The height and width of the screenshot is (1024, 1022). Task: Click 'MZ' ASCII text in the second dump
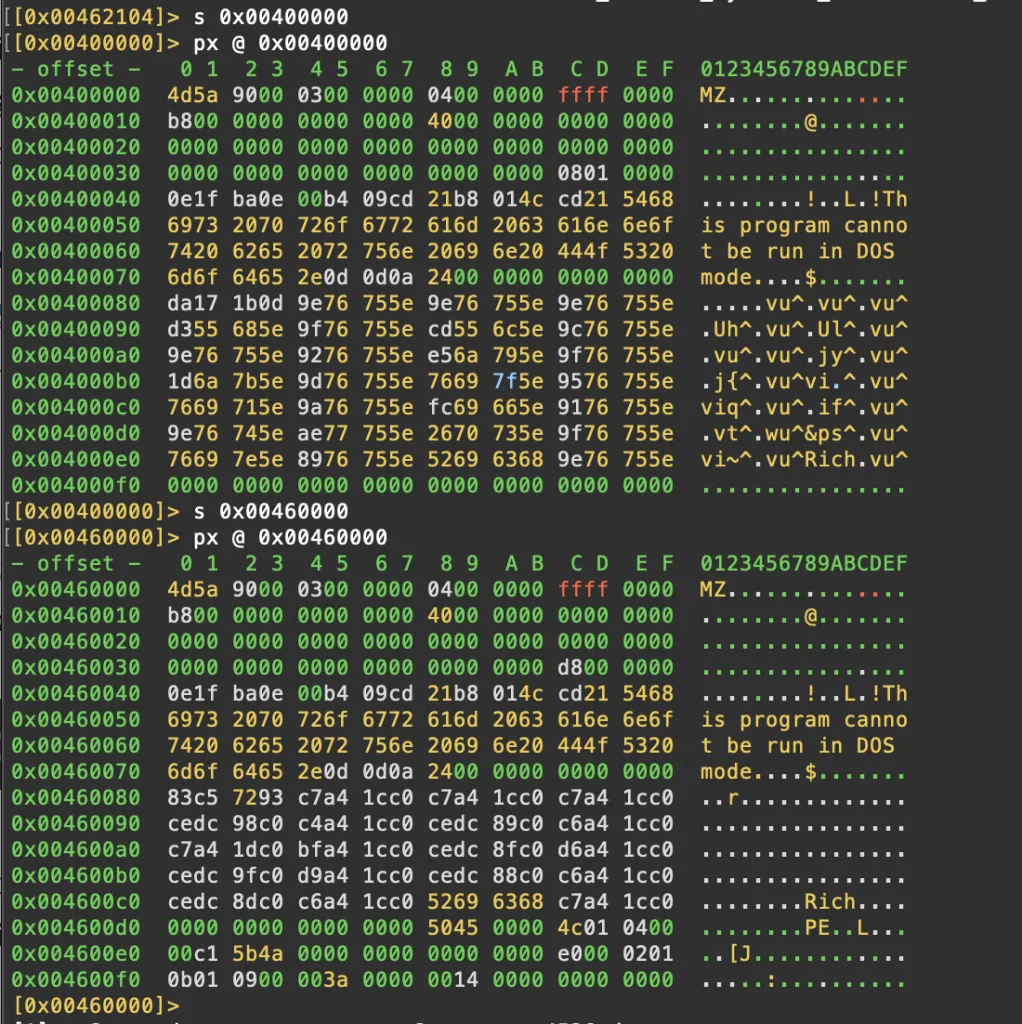point(713,589)
